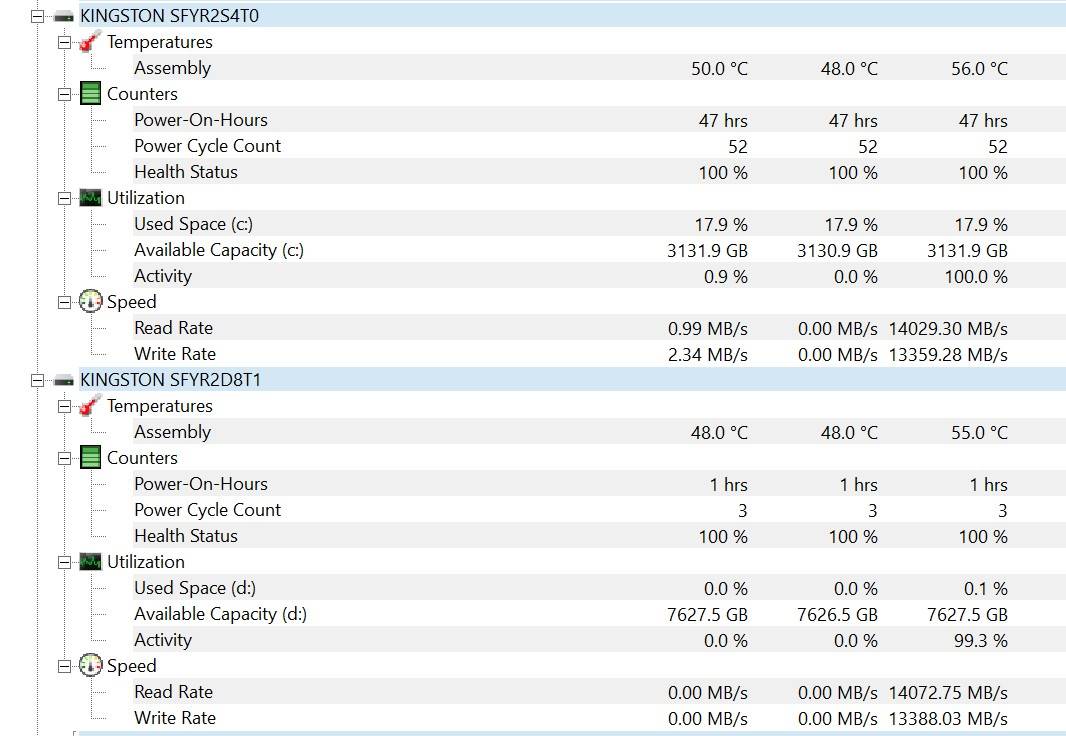Collapse the KINGSTON SFYR2D8T1 tree node

point(38,381)
